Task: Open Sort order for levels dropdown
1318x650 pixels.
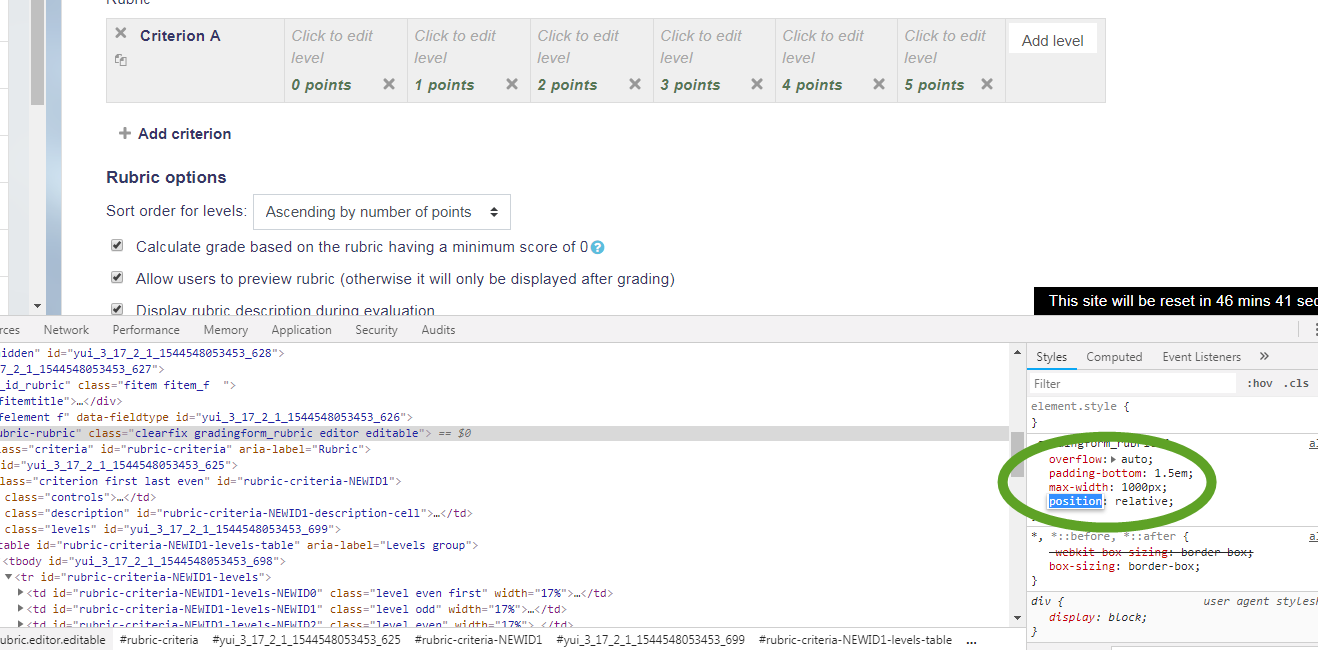Action: [x=382, y=212]
